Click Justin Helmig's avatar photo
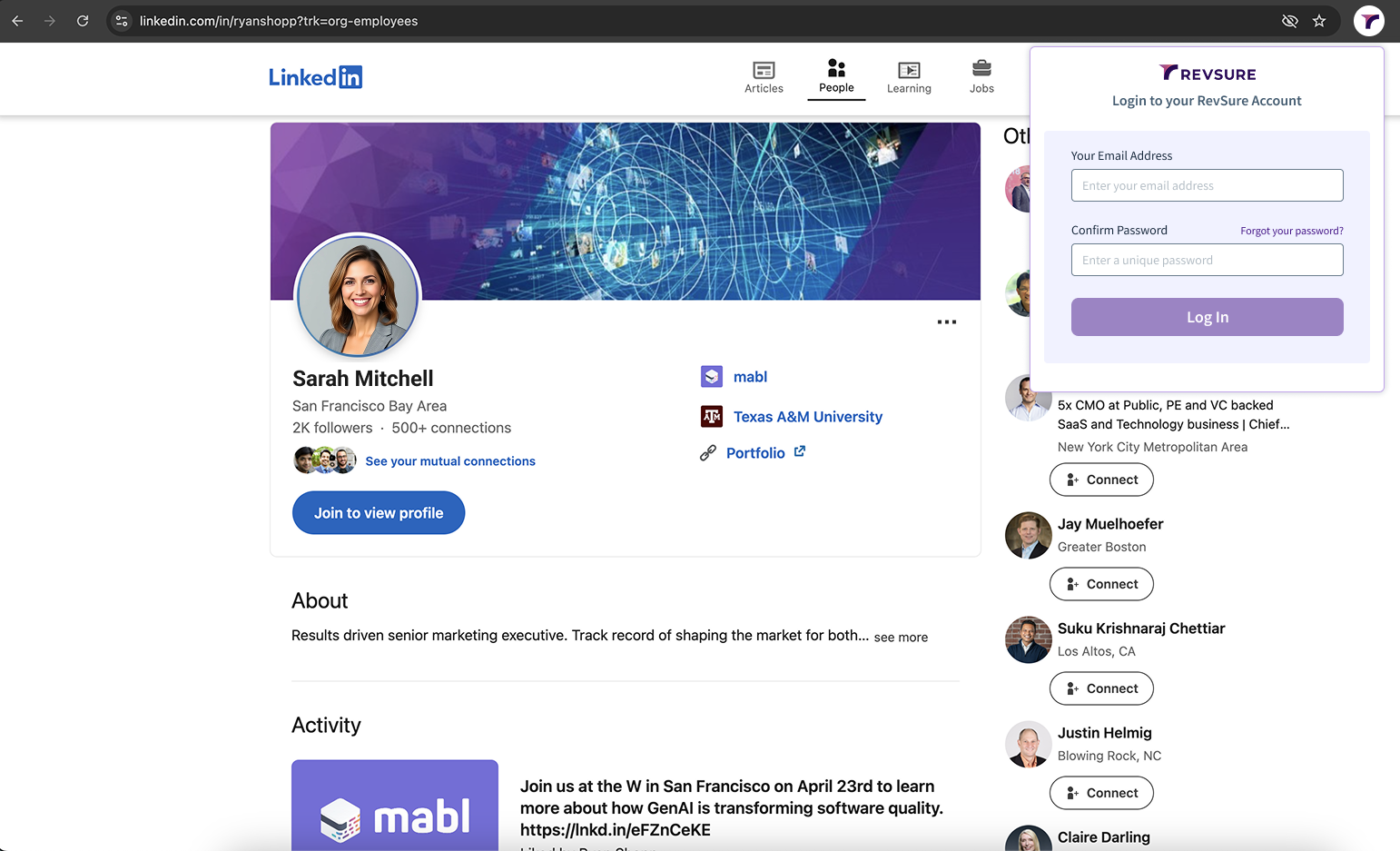The width and height of the screenshot is (1400, 851). coord(1028,744)
